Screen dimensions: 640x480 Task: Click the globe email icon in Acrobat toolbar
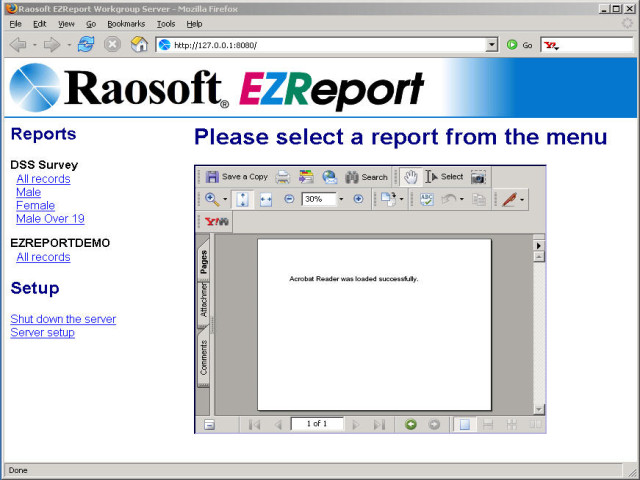click(x=330, y=177)
